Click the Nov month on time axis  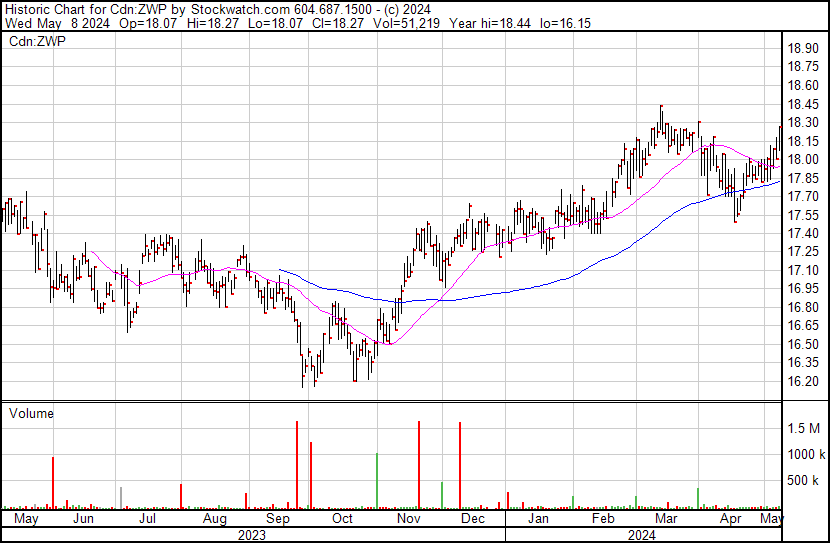pos(408,520)
